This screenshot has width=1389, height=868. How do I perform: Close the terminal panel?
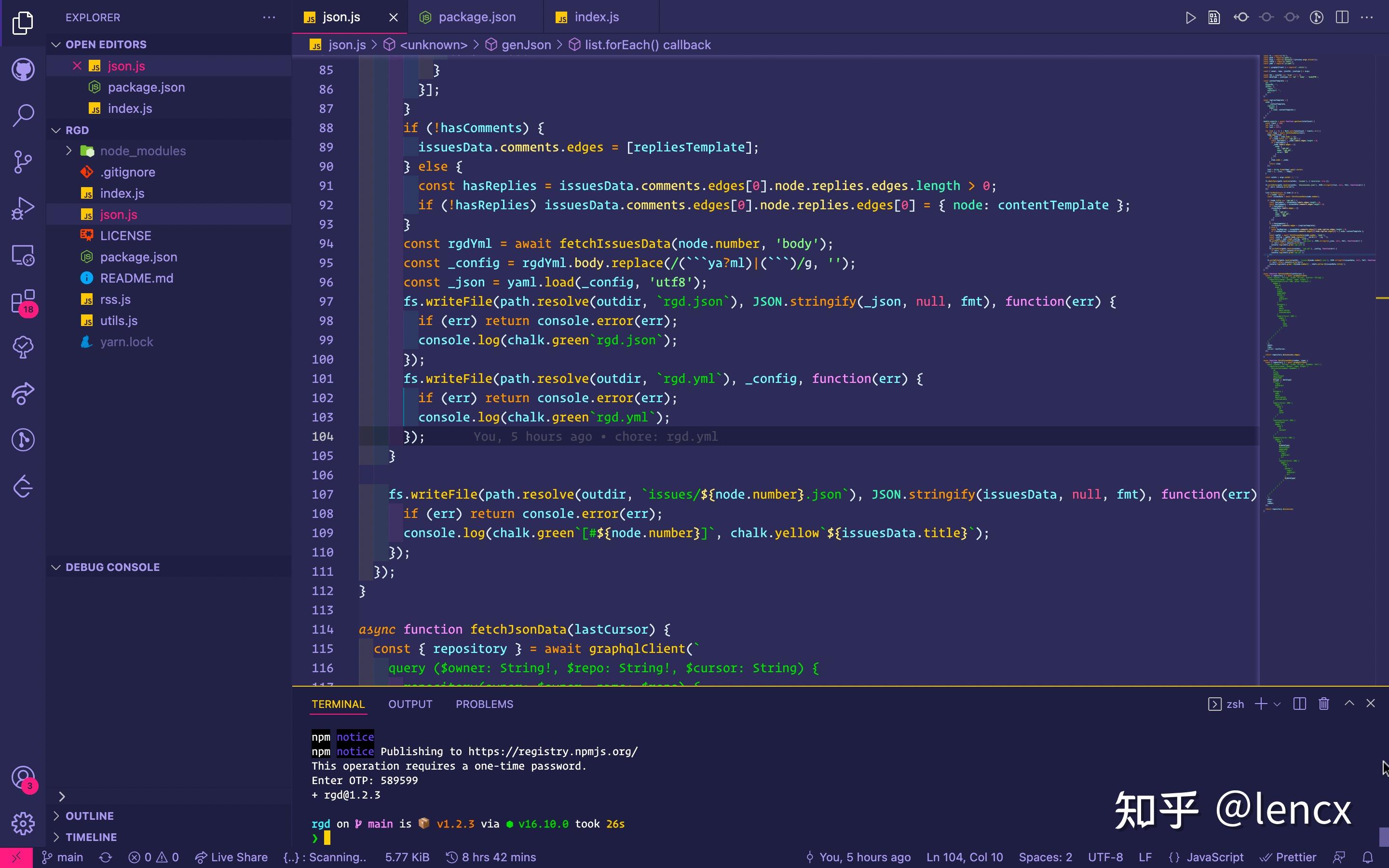point(1371,703)
